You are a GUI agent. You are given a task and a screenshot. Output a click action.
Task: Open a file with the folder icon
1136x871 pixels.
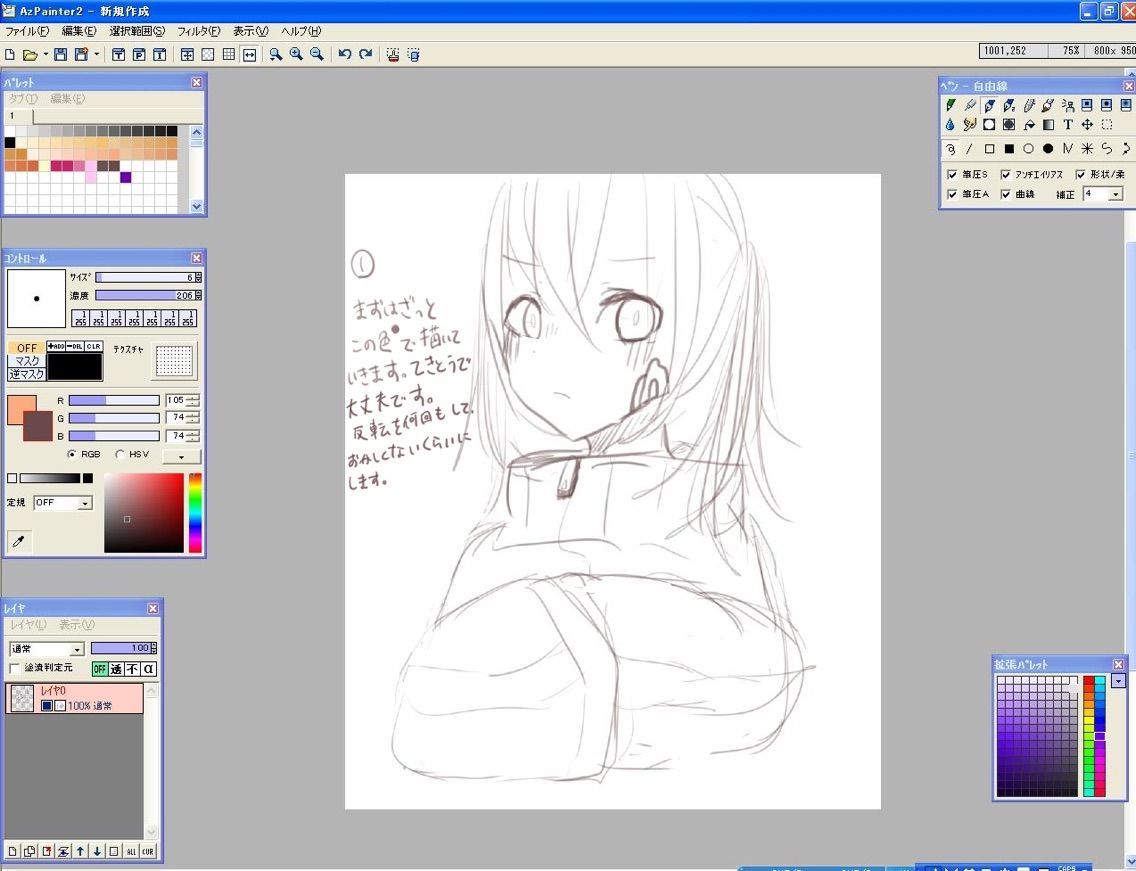[30, 54]
